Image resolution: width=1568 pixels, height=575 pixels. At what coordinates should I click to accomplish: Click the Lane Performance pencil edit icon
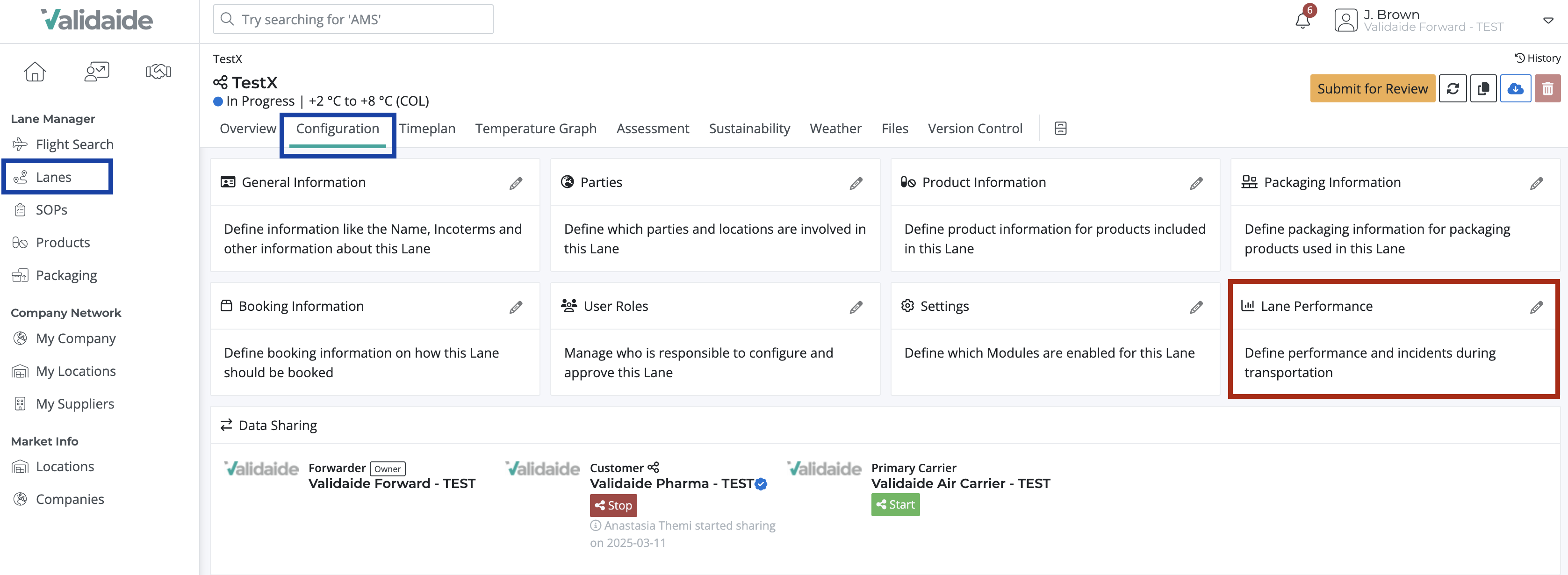(x=1536, y=307)
